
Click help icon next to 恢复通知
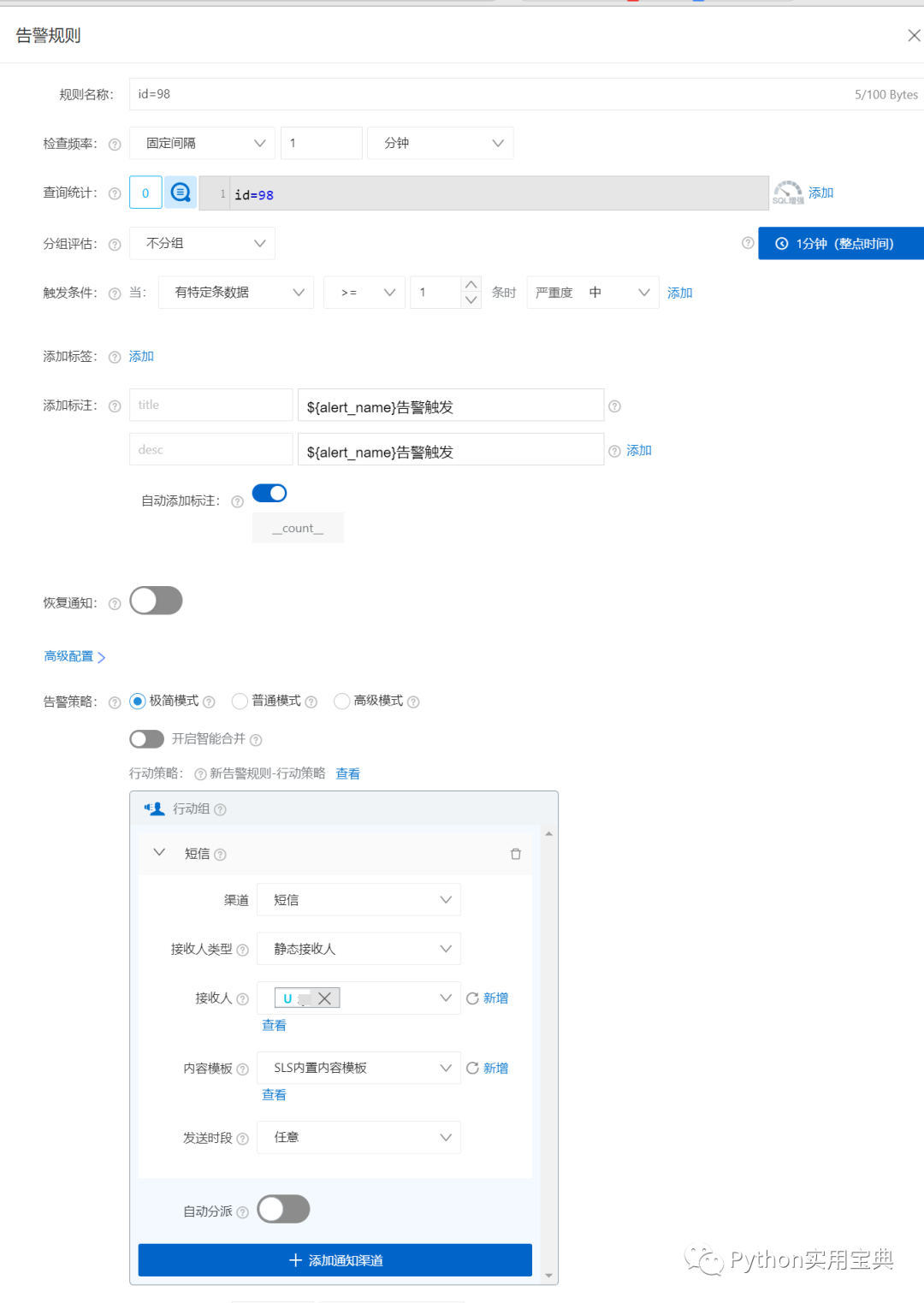coord(115,604)
